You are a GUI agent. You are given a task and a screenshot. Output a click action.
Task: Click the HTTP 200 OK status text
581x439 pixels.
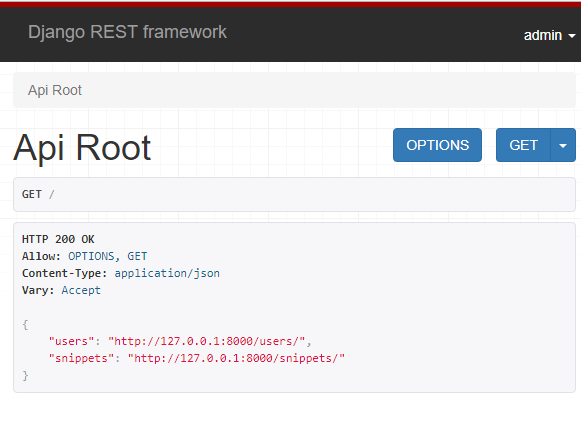58,239
